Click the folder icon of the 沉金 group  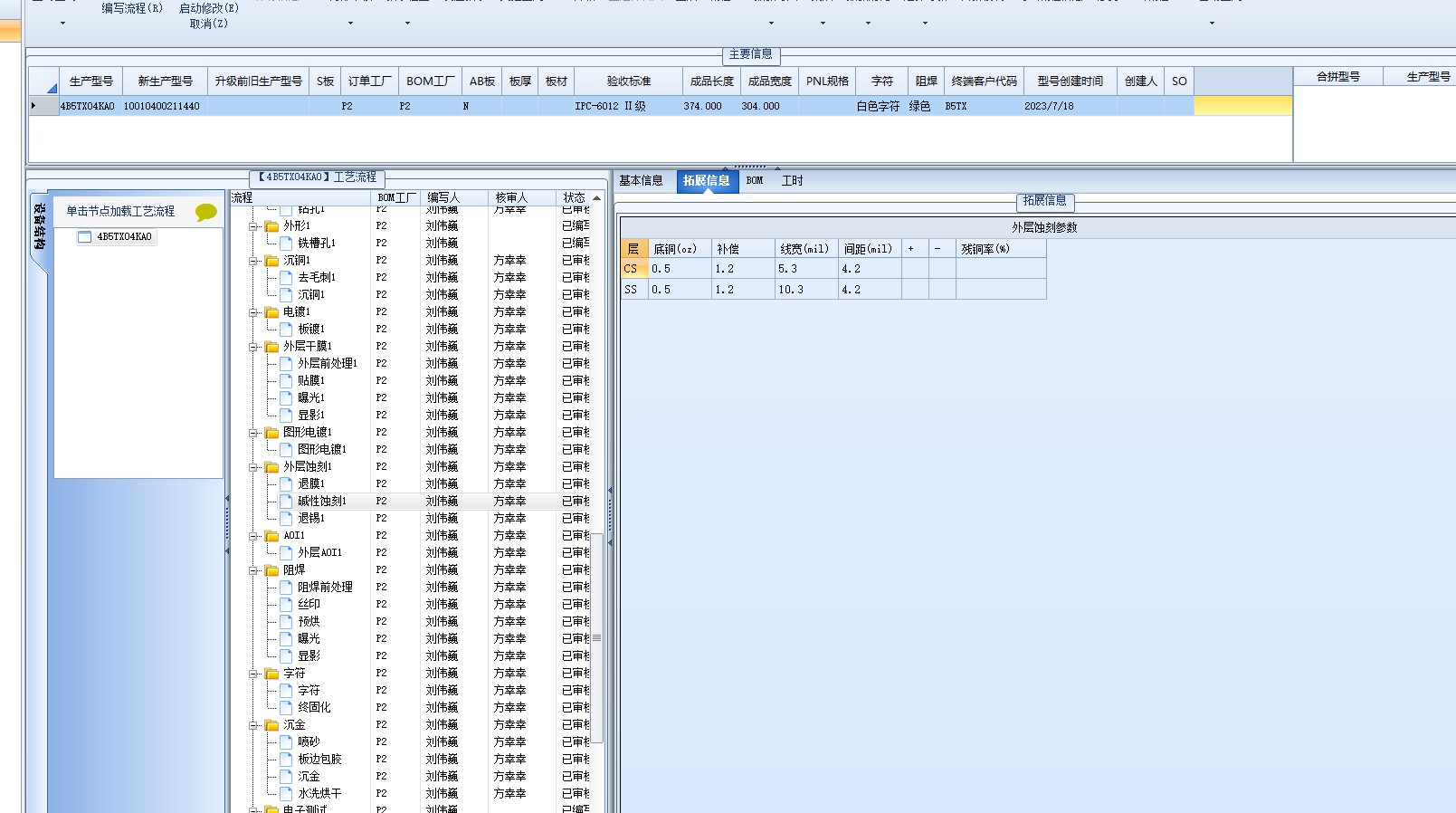[x=271, y=725]
